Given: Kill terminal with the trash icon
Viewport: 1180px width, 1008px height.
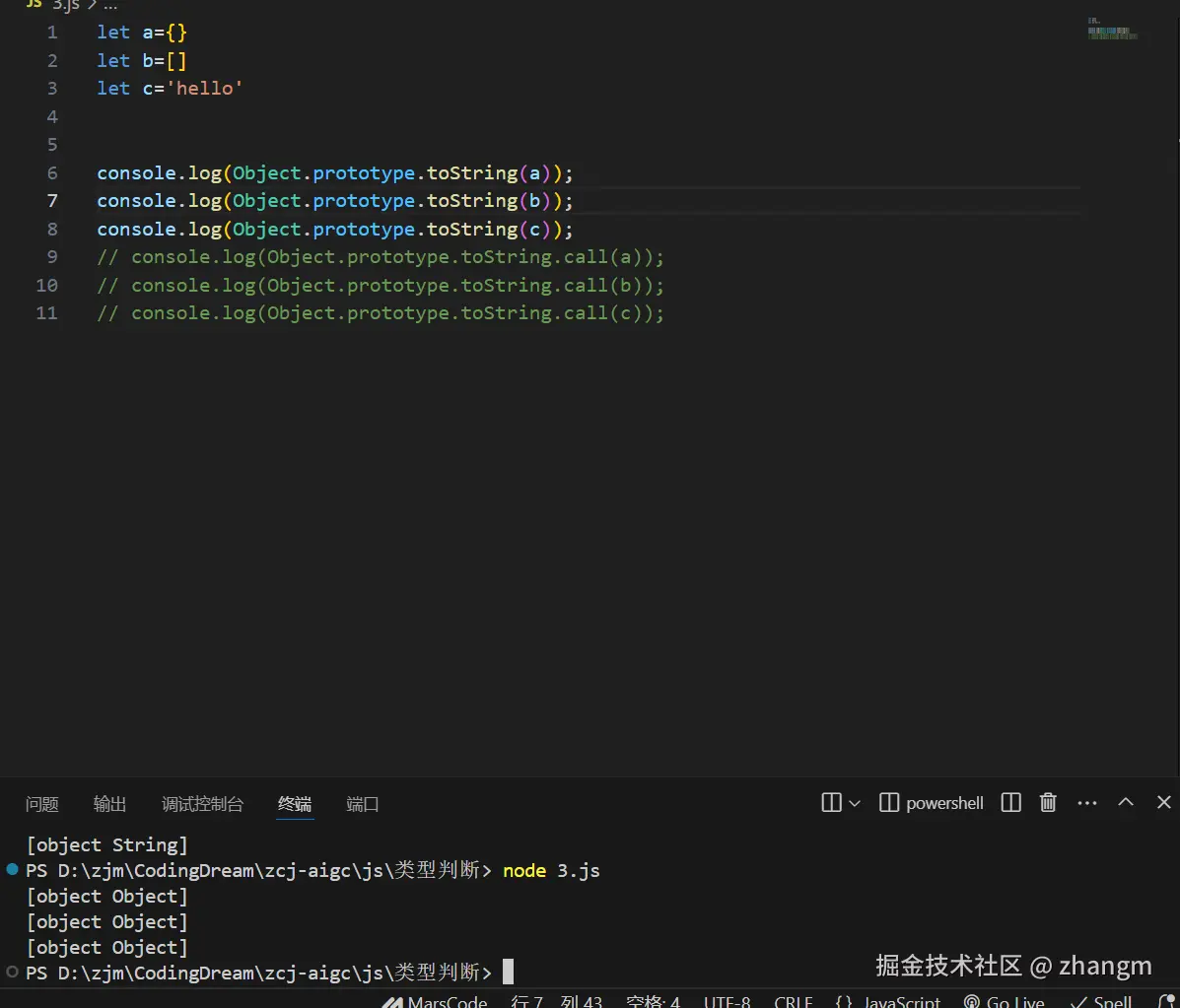Looking at the screenshot, I should (1048, 803).
